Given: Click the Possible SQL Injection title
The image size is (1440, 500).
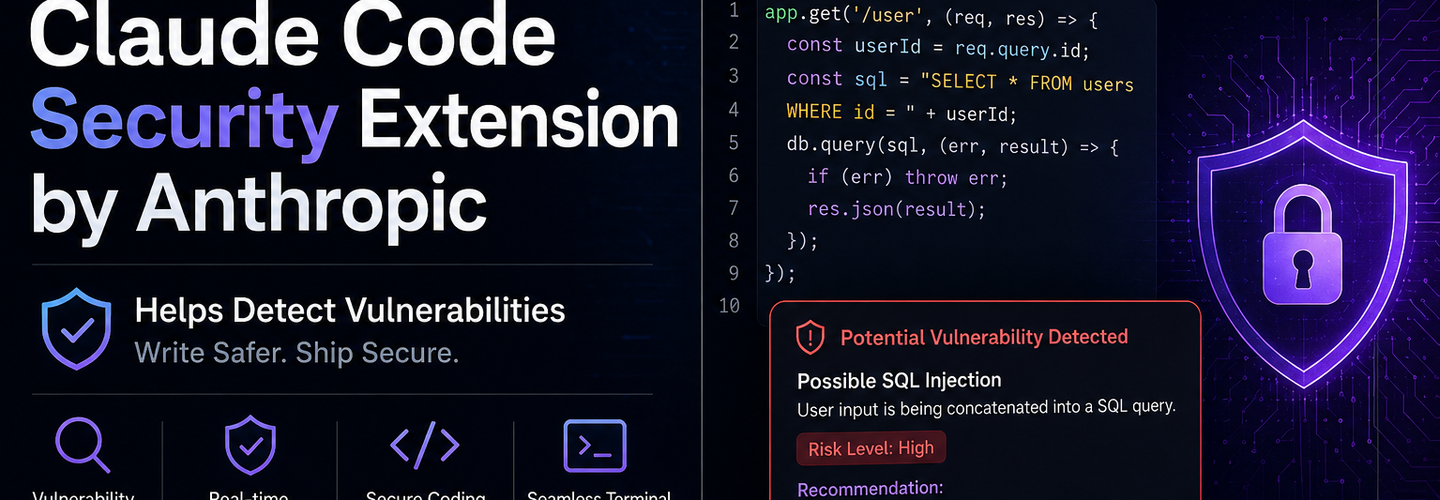Looking at the screenshot, I should click(x=899, y=380).
